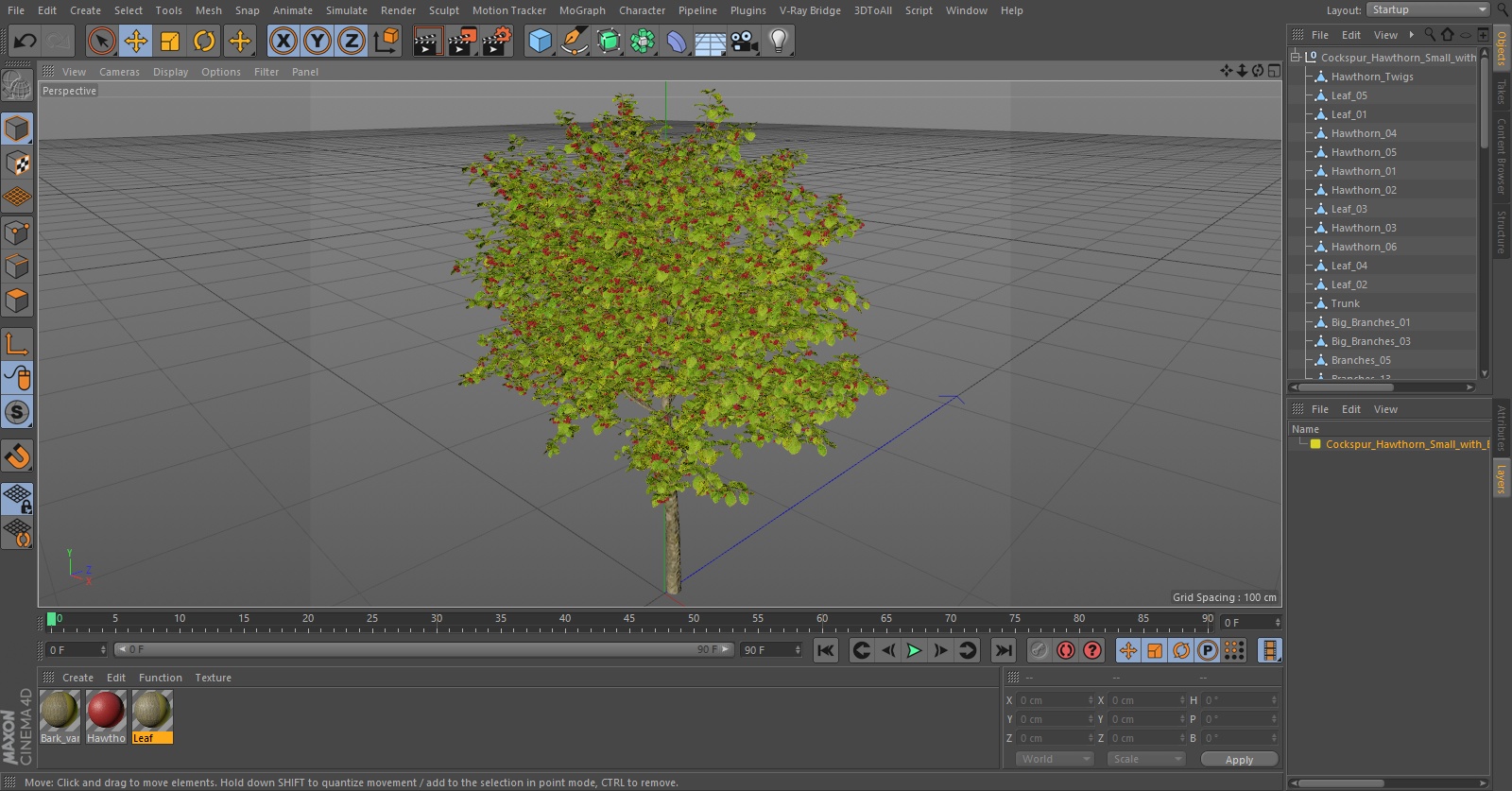
Task: Open the material manager Texture menu
Action: pyautogui.click(x=213, y=678)
